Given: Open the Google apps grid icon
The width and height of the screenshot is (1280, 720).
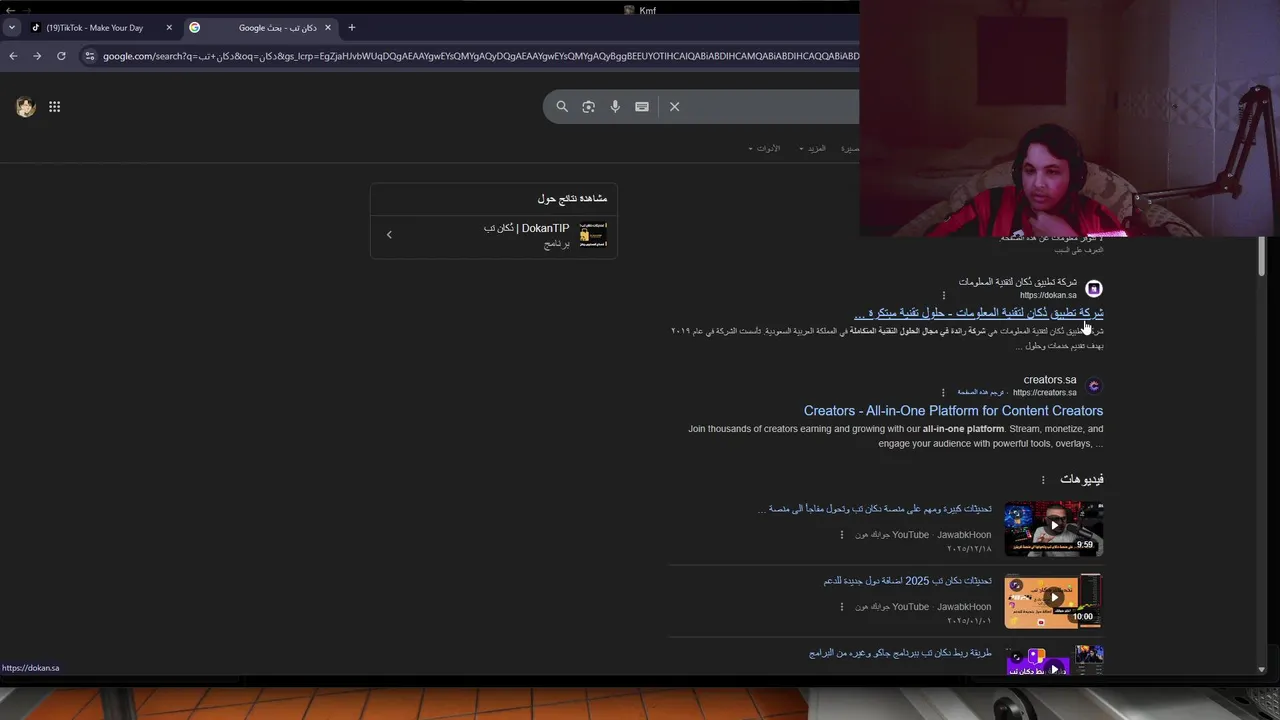Looking at the screenshot, I should point(55,107).
